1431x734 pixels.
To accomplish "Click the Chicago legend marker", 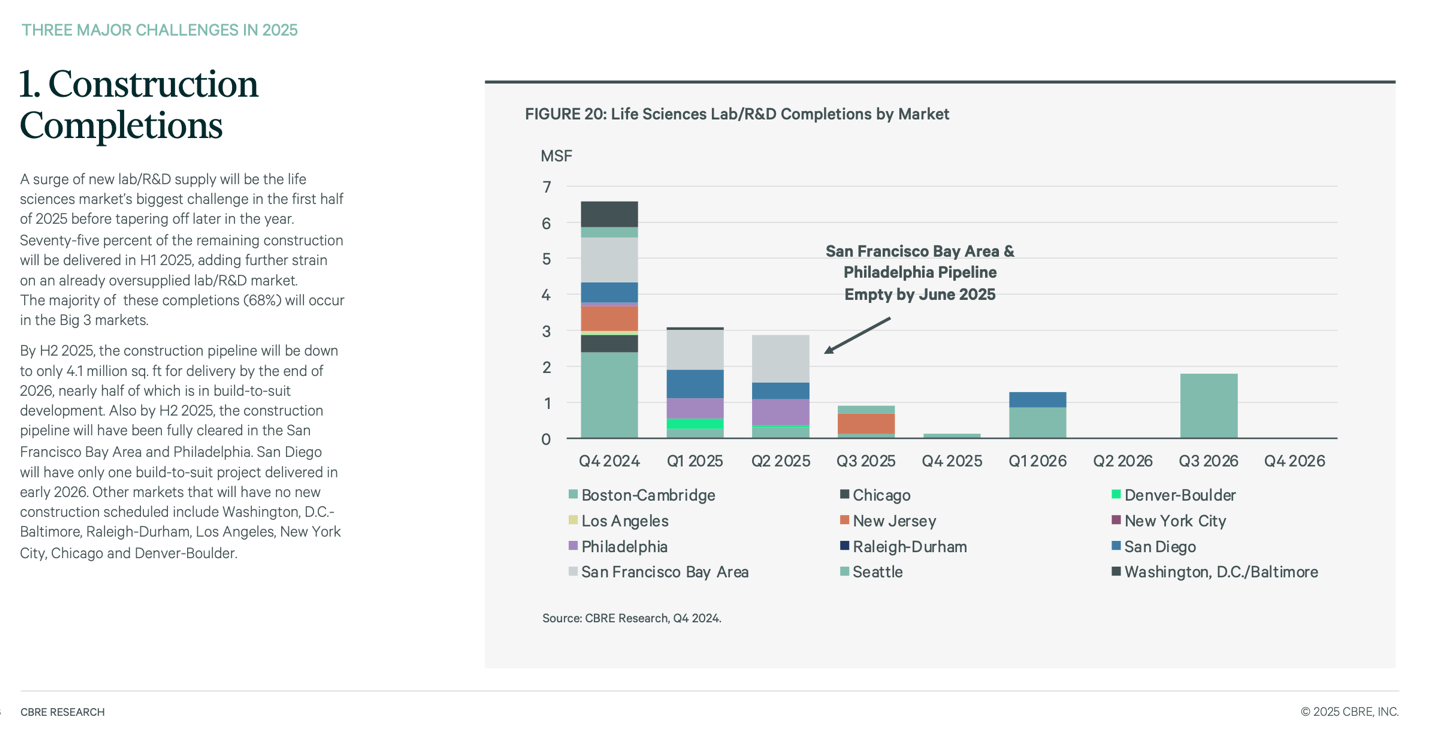I will [x=846, y=494].
